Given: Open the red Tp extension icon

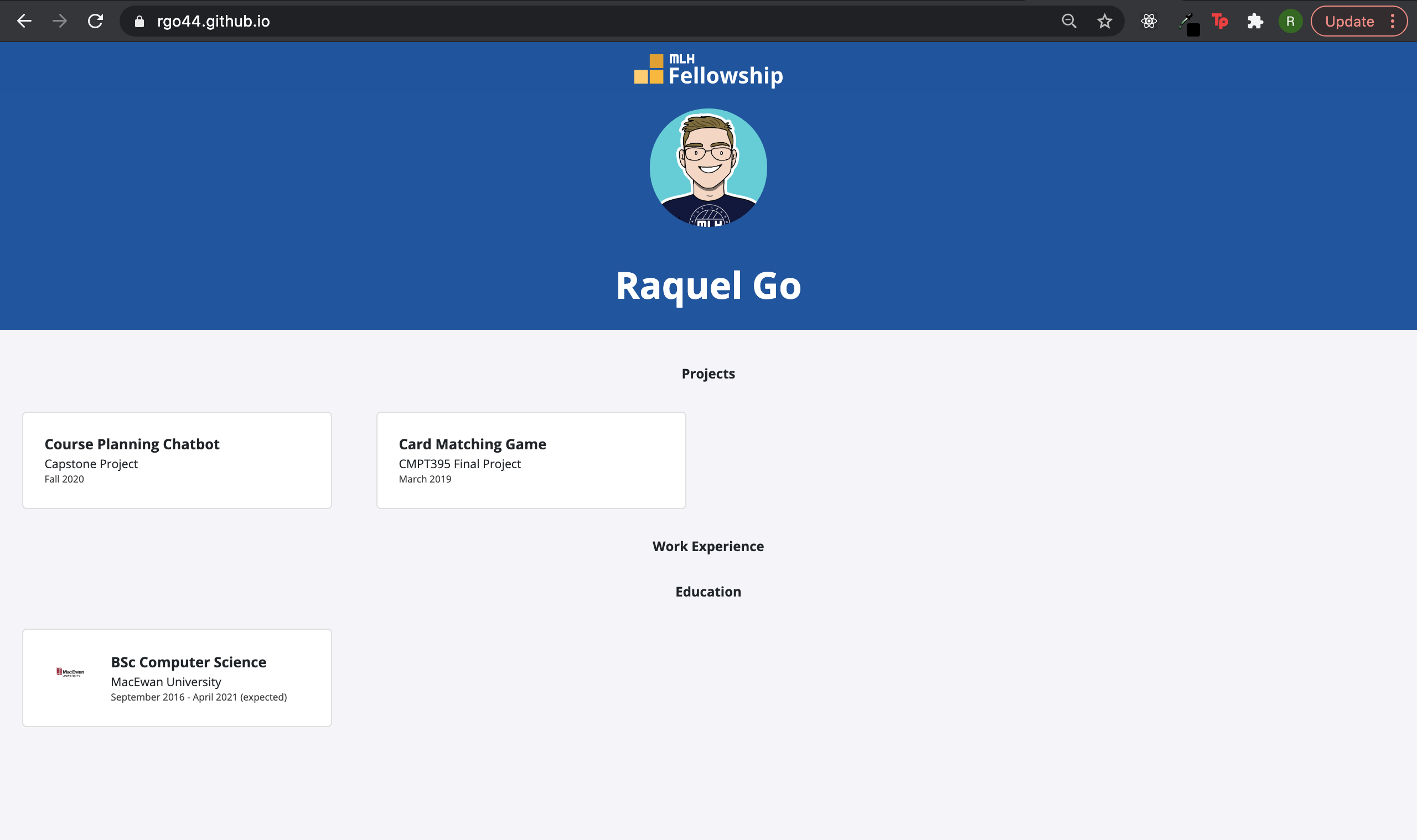Looking at the screenshot, I should pyautogui.click(x=1220, y=22).
